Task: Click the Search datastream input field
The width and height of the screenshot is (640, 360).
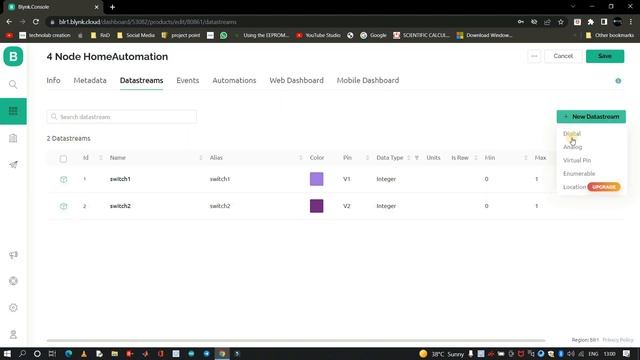Action: pyautogui.click(x=122, y=117)
